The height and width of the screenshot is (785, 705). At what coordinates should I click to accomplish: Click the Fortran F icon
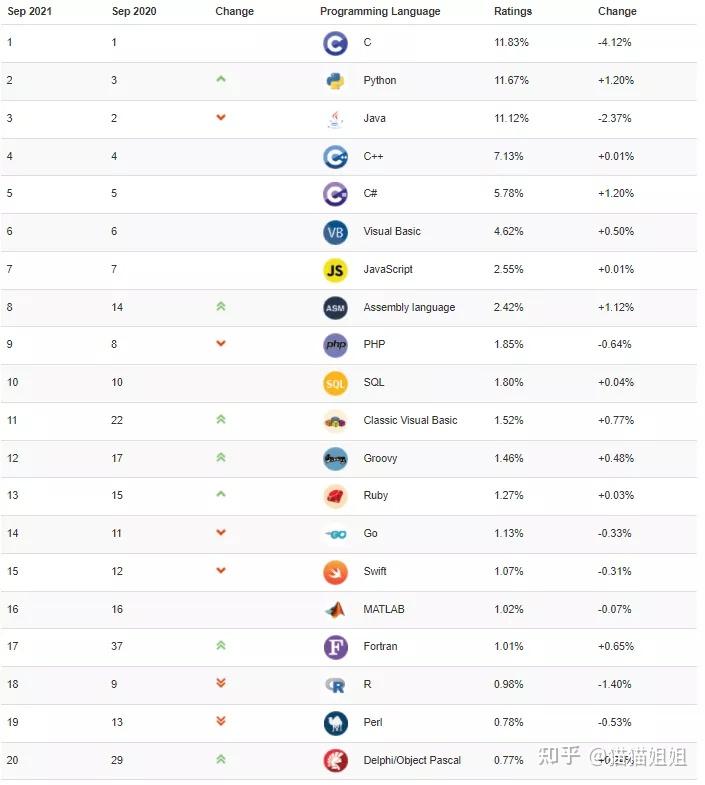point(335,647)
